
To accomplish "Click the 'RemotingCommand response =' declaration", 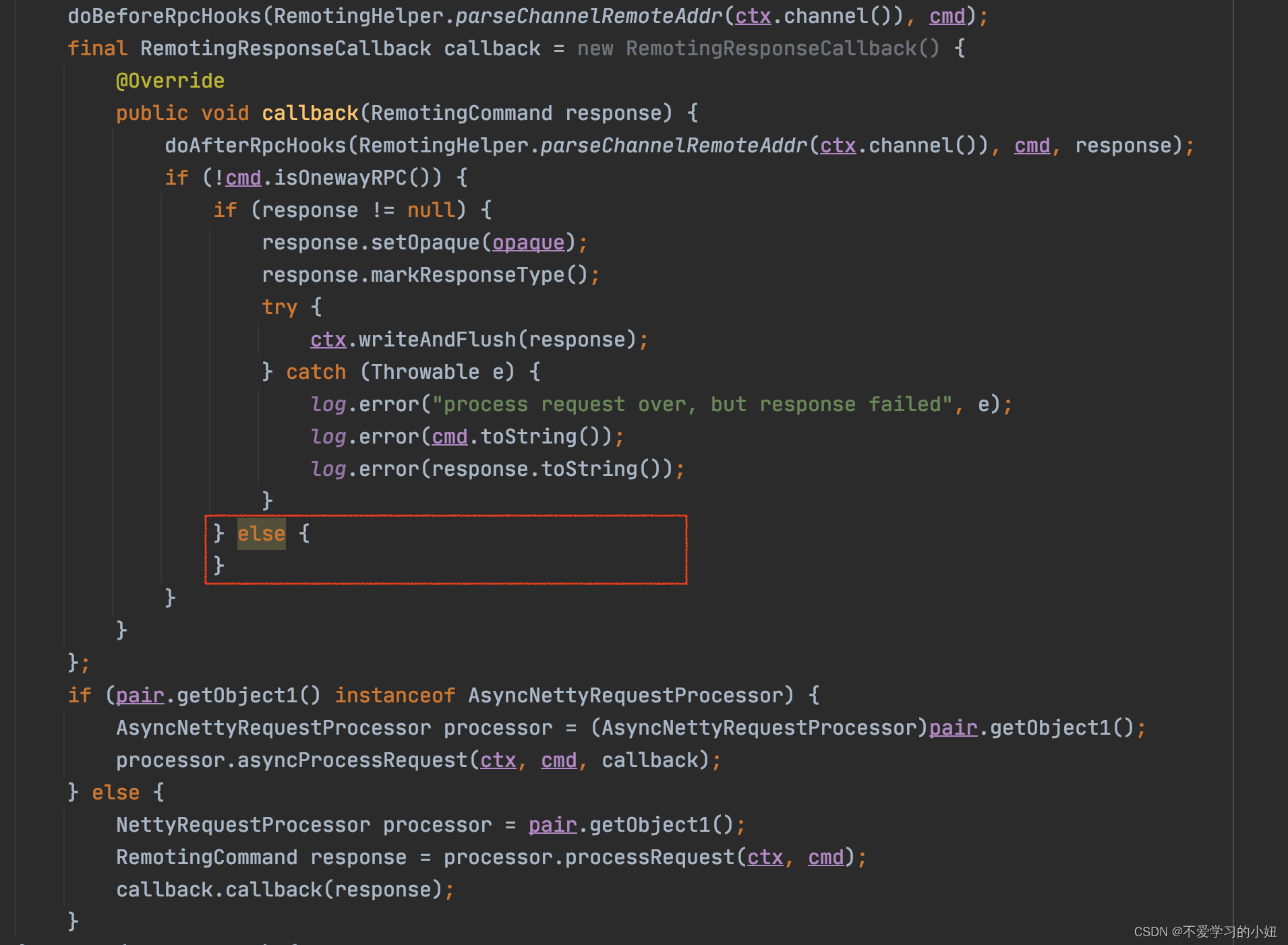I will point(273,857).
